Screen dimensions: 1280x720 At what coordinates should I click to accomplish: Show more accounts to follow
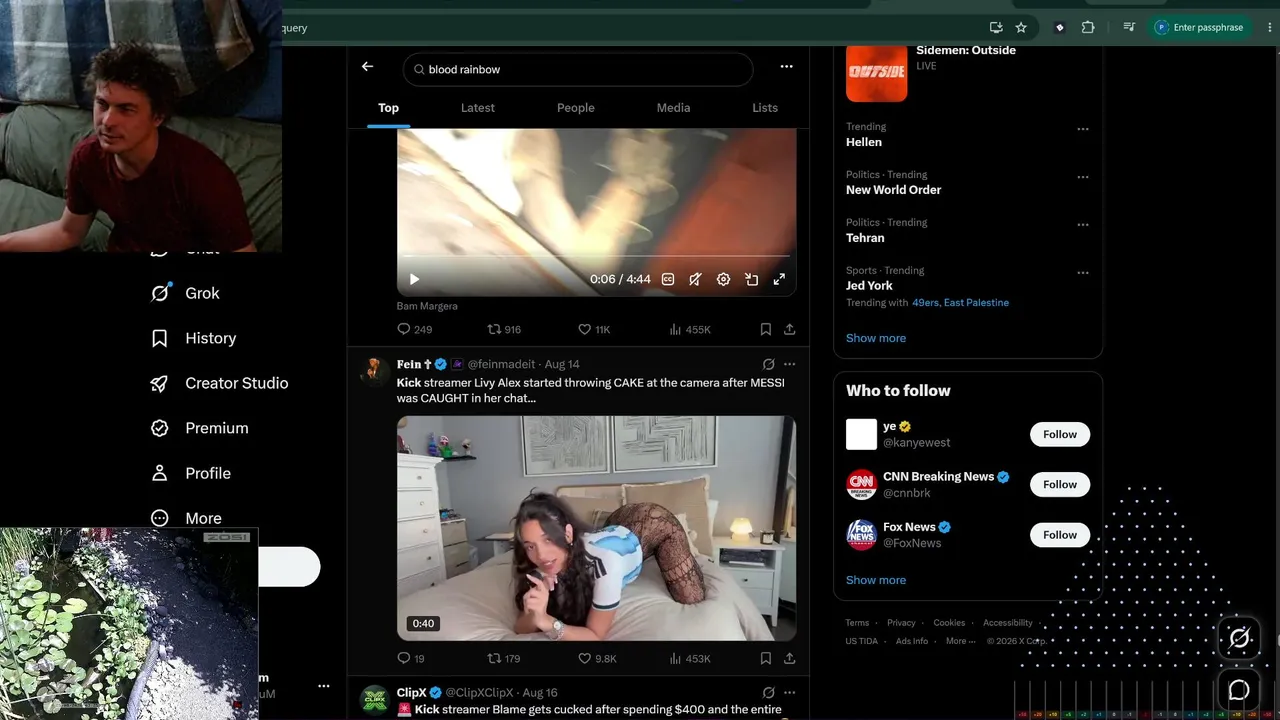[x=876, y=580]
